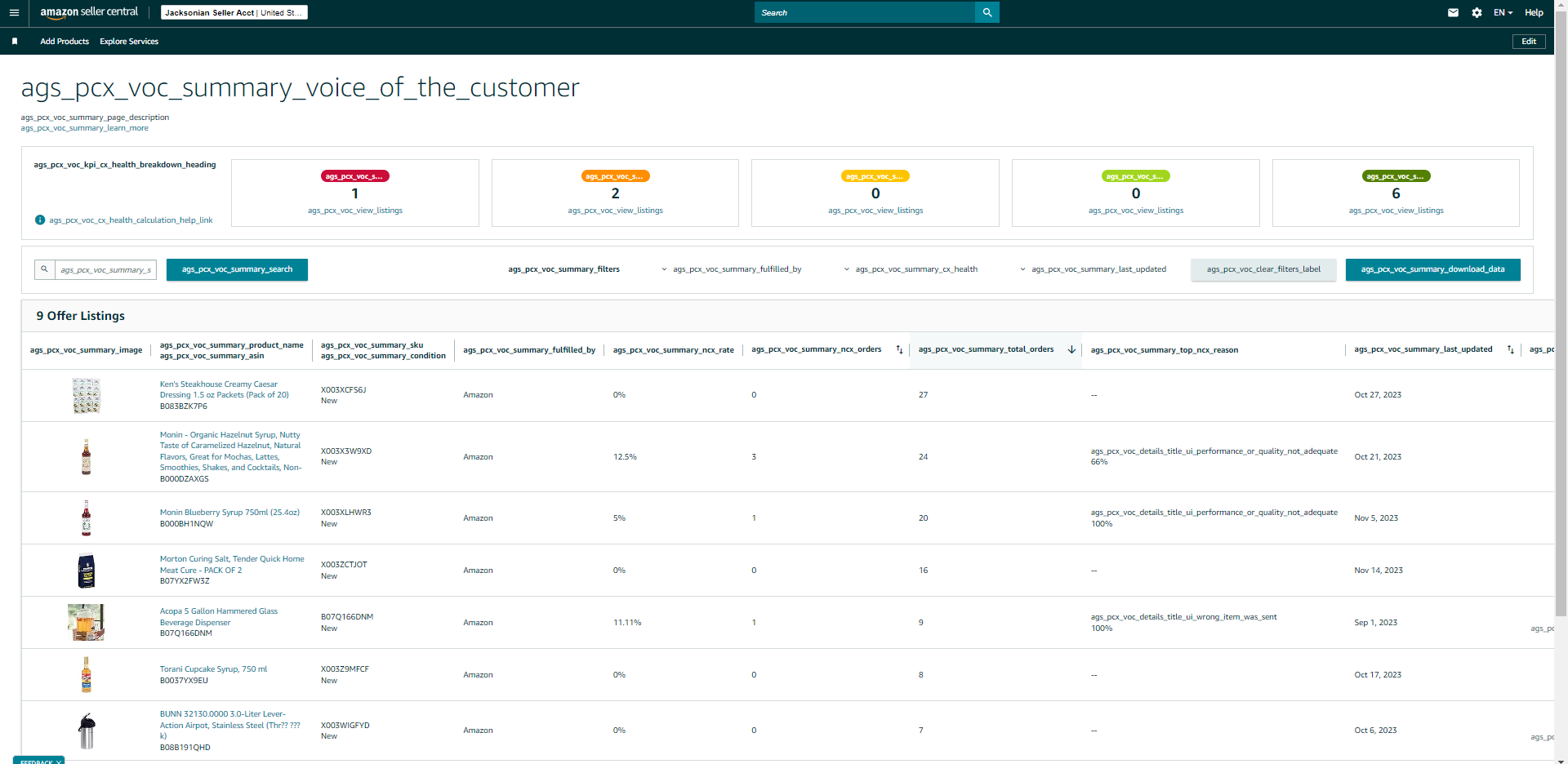Open the settings gear icon

click(x=1477, y=13)
